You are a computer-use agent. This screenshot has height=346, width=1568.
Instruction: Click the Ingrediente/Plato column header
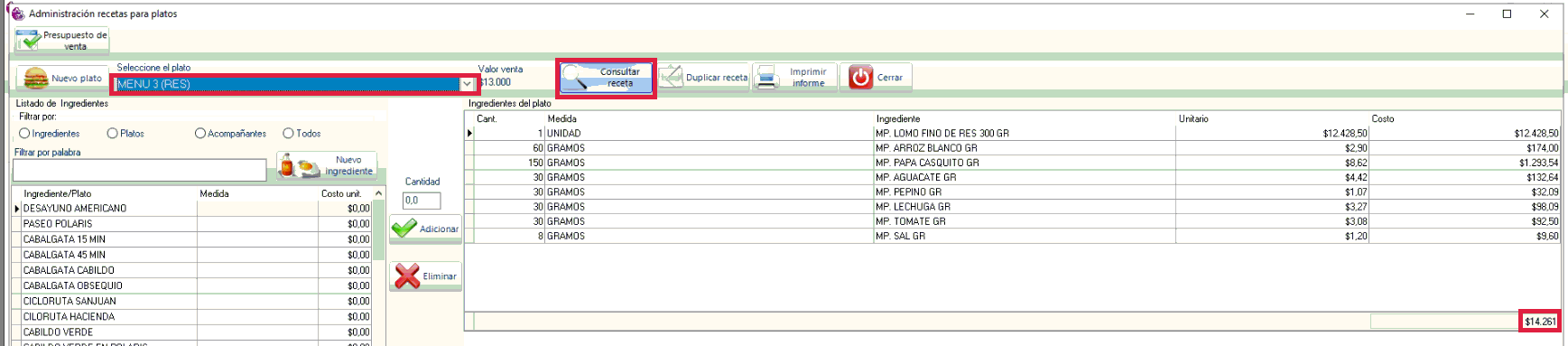click(x=58, y=193)
